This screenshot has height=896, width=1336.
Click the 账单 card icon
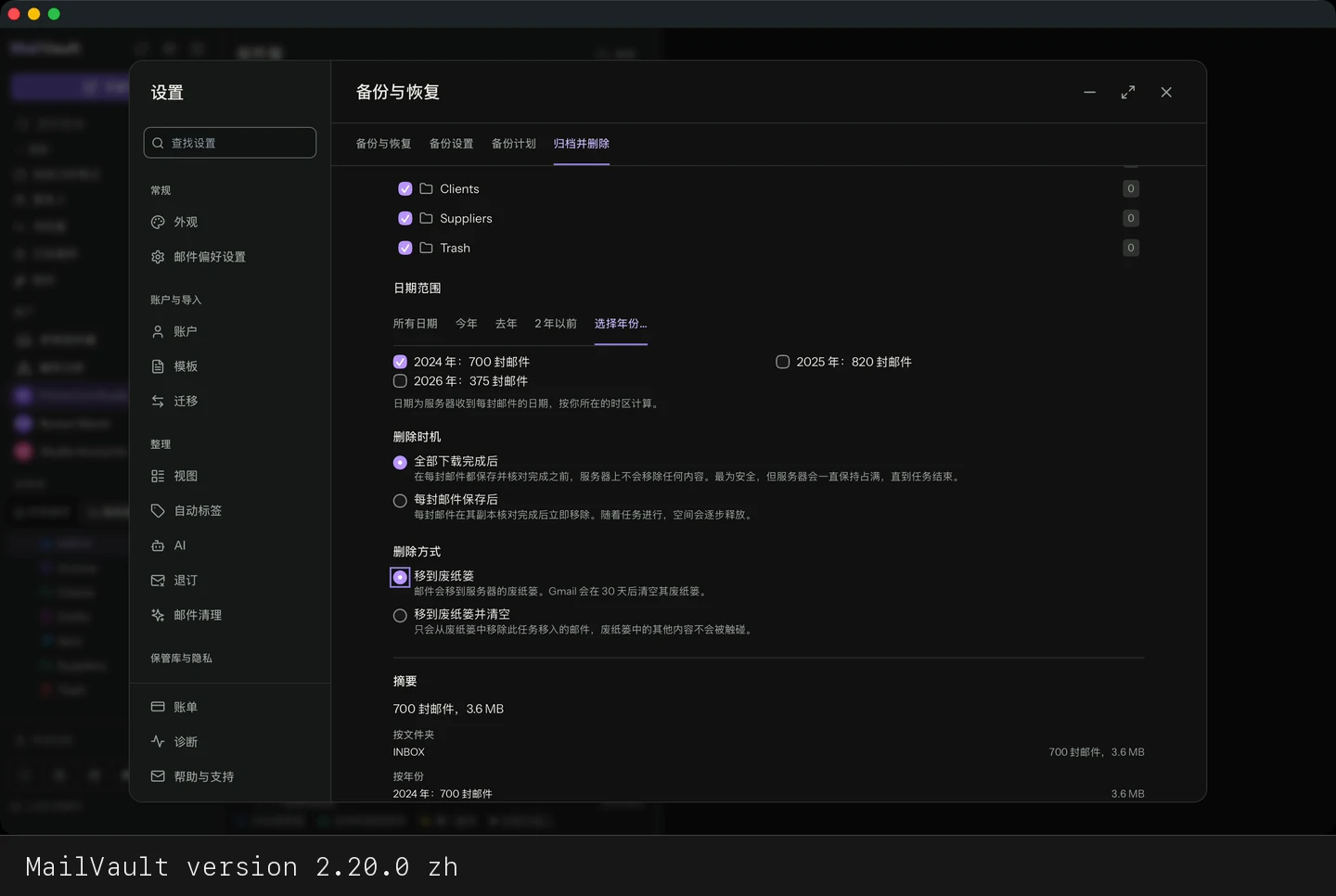(x=158, y=707)
